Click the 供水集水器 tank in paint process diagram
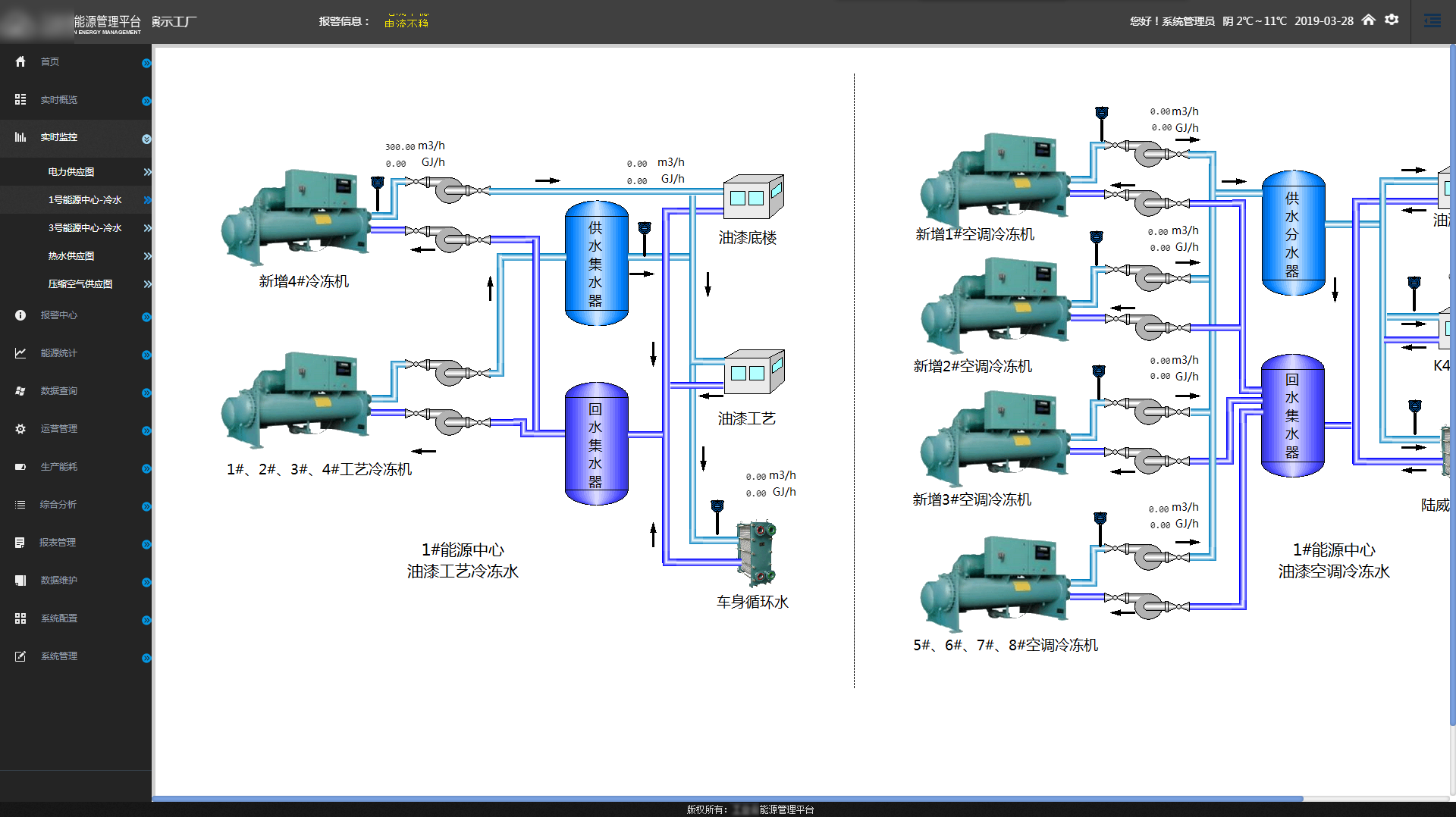Viewport: 1456px width, 817px height. 597,263
